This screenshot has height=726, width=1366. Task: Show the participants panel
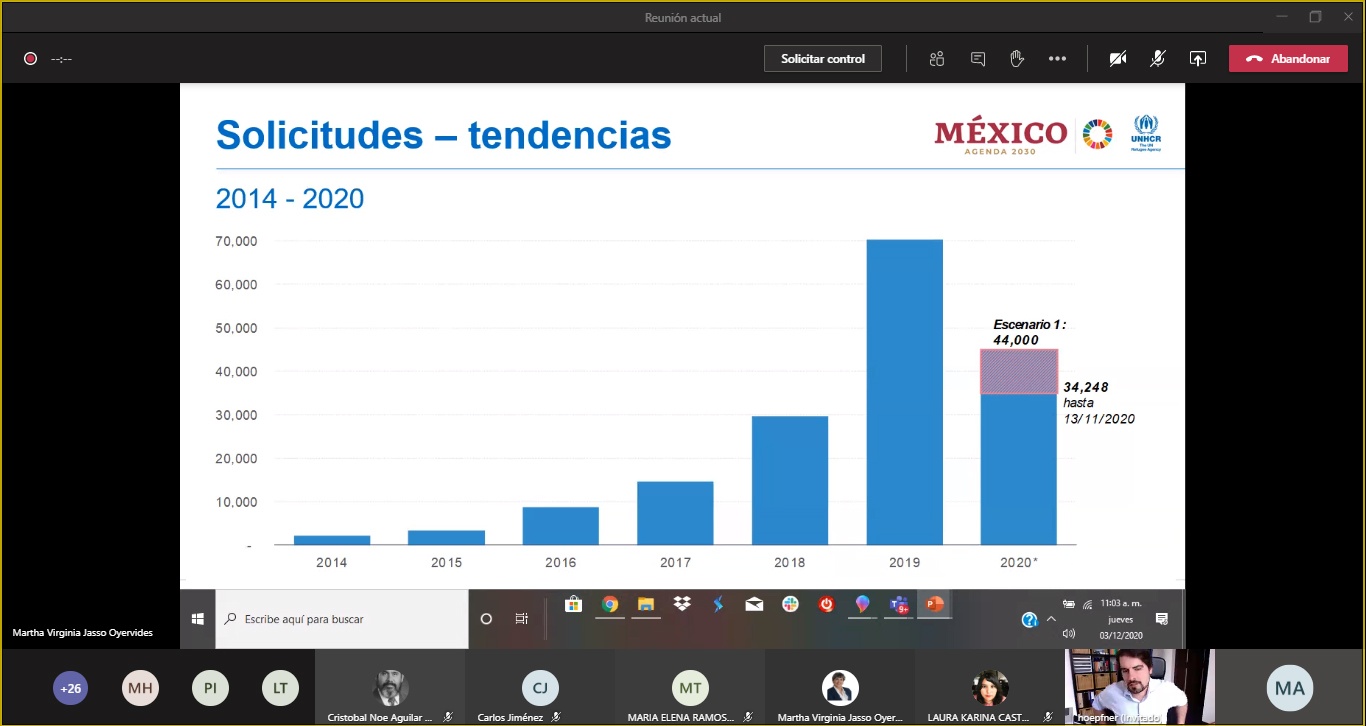936,59
